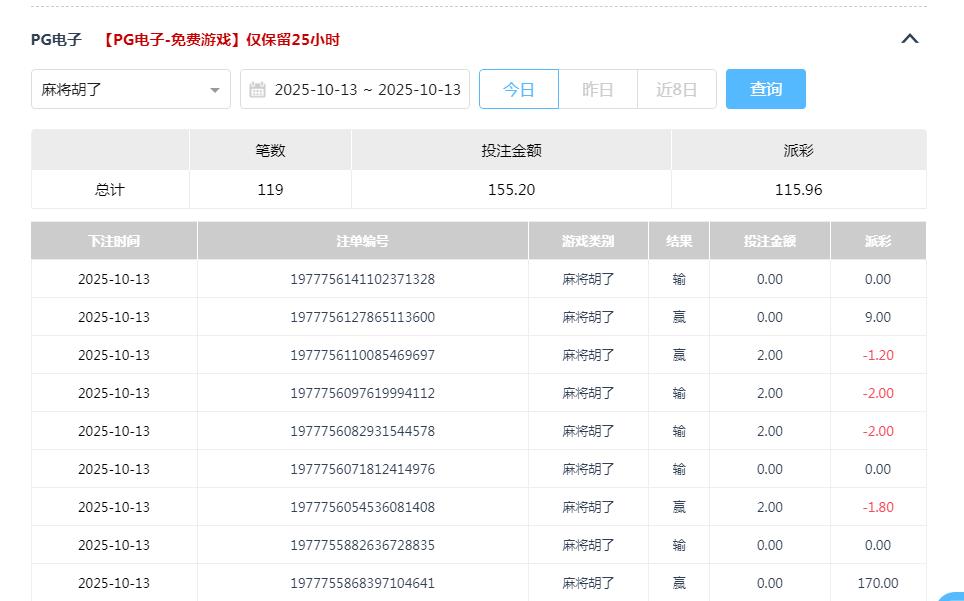
Task: Switch to the 下注时间 column header
Action: (113, 240)
